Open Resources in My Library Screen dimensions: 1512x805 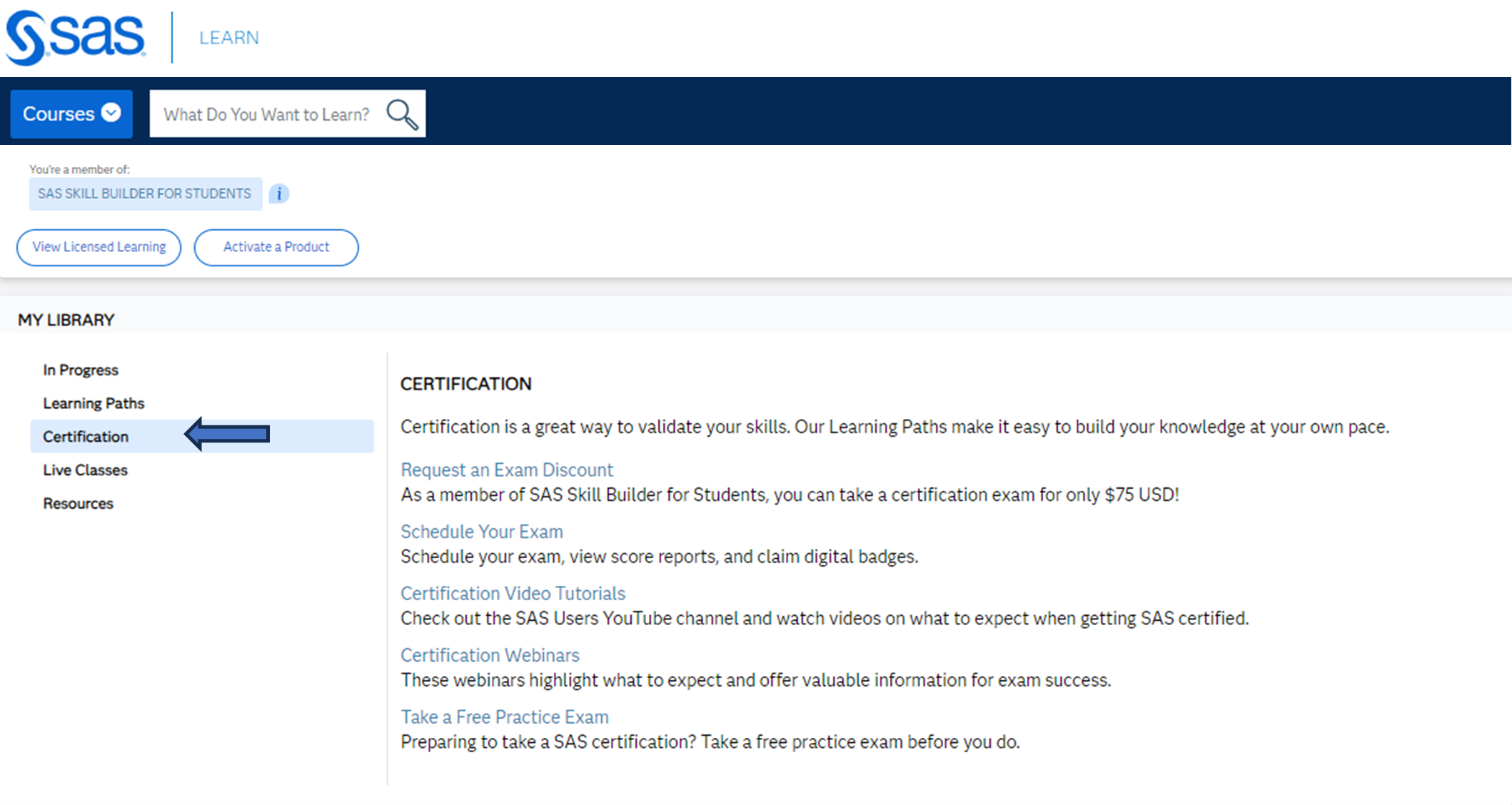tap(78, 503)
